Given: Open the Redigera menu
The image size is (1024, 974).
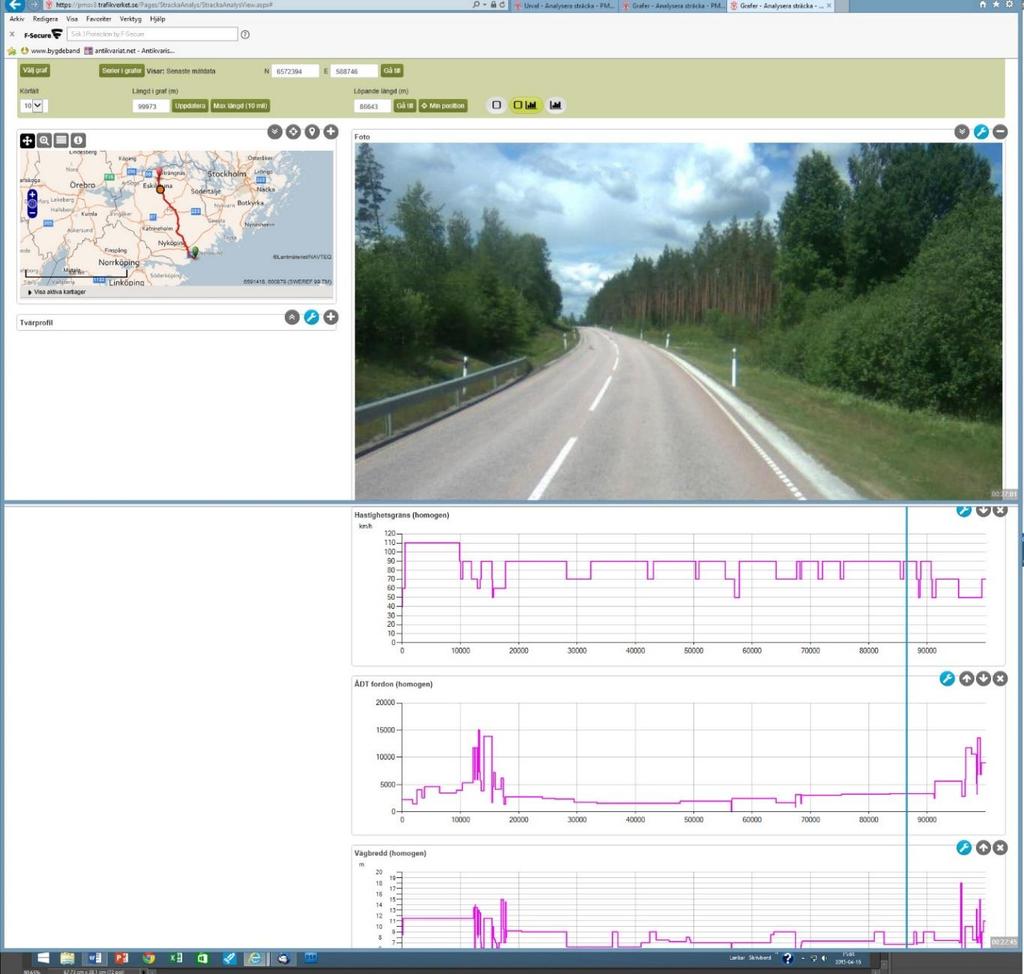Looking at the screenshot, I should point(45,19).
